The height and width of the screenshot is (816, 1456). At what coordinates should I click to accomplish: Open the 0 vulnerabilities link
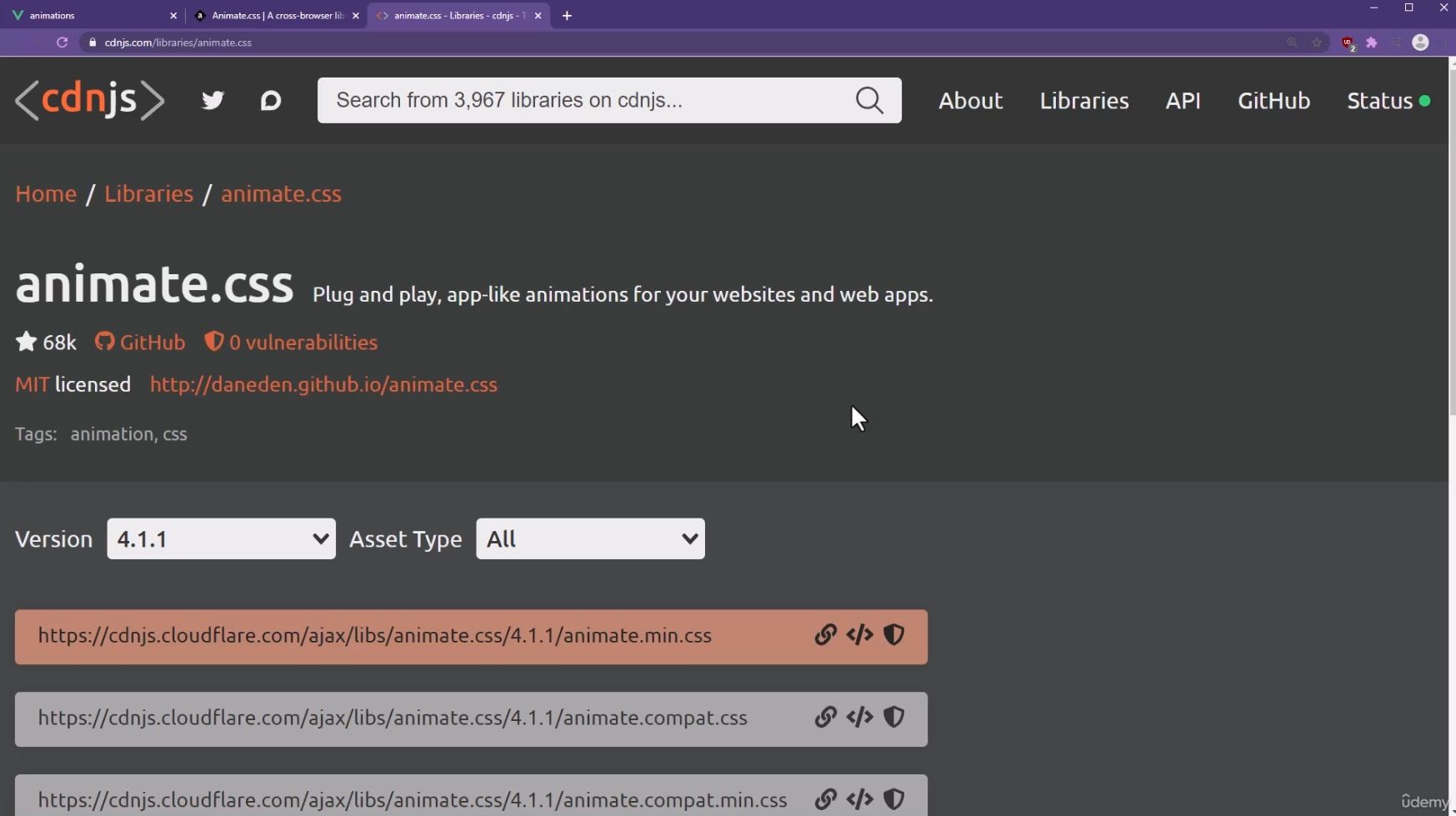(303, 342)
